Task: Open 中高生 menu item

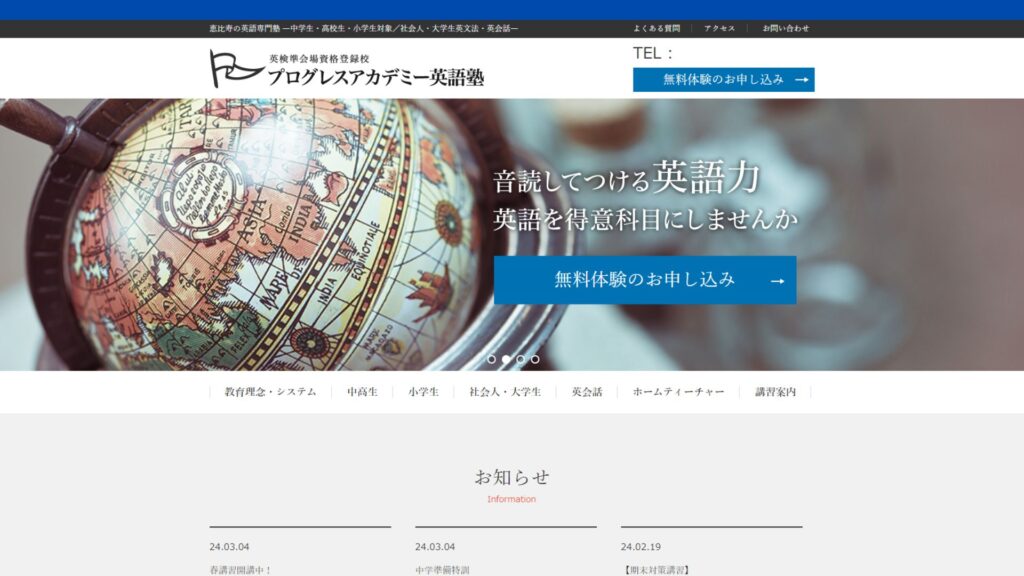Action: tap(362, 392)
